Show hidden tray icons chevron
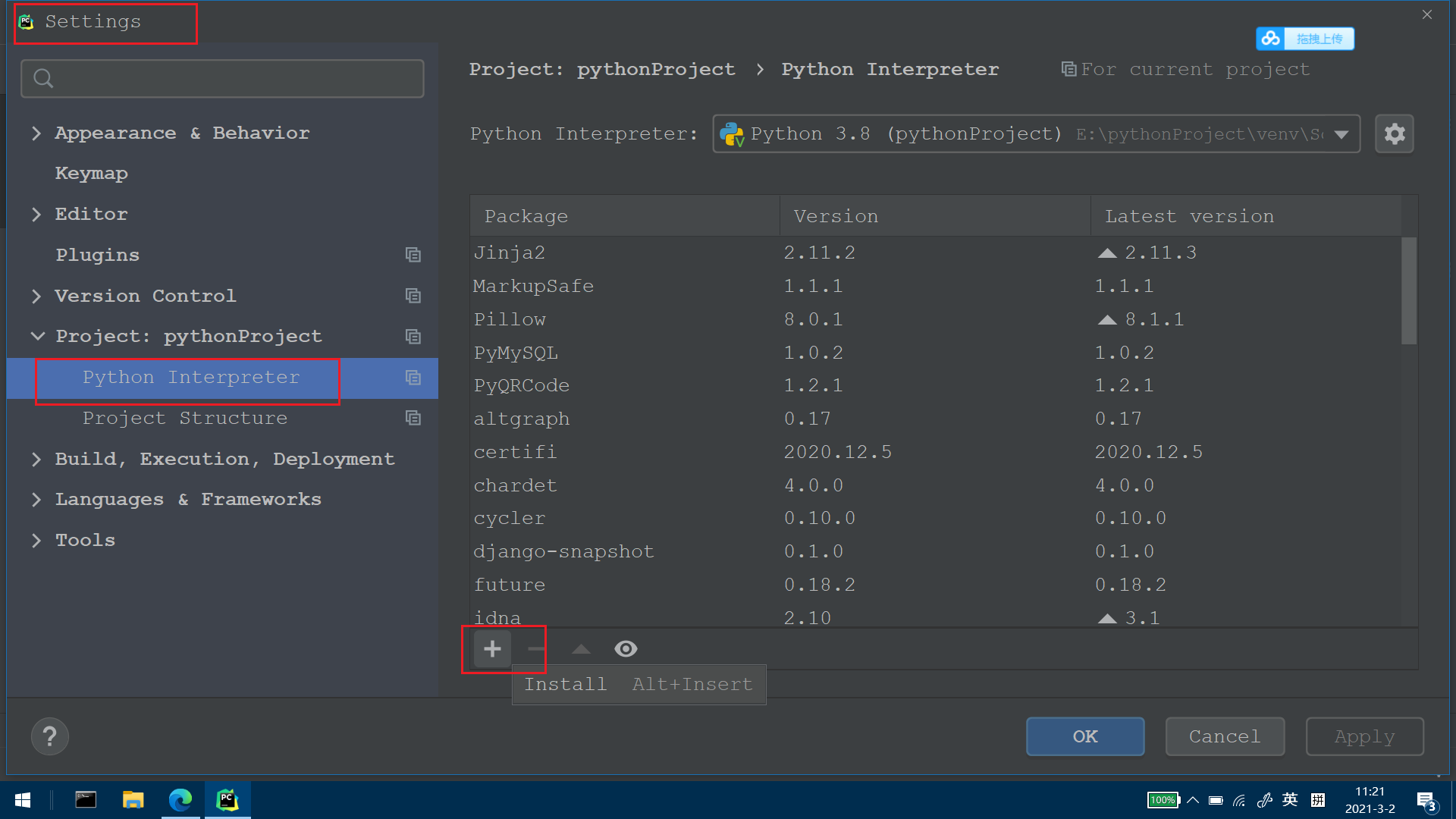1456x819 pixels. point(1193,800)
